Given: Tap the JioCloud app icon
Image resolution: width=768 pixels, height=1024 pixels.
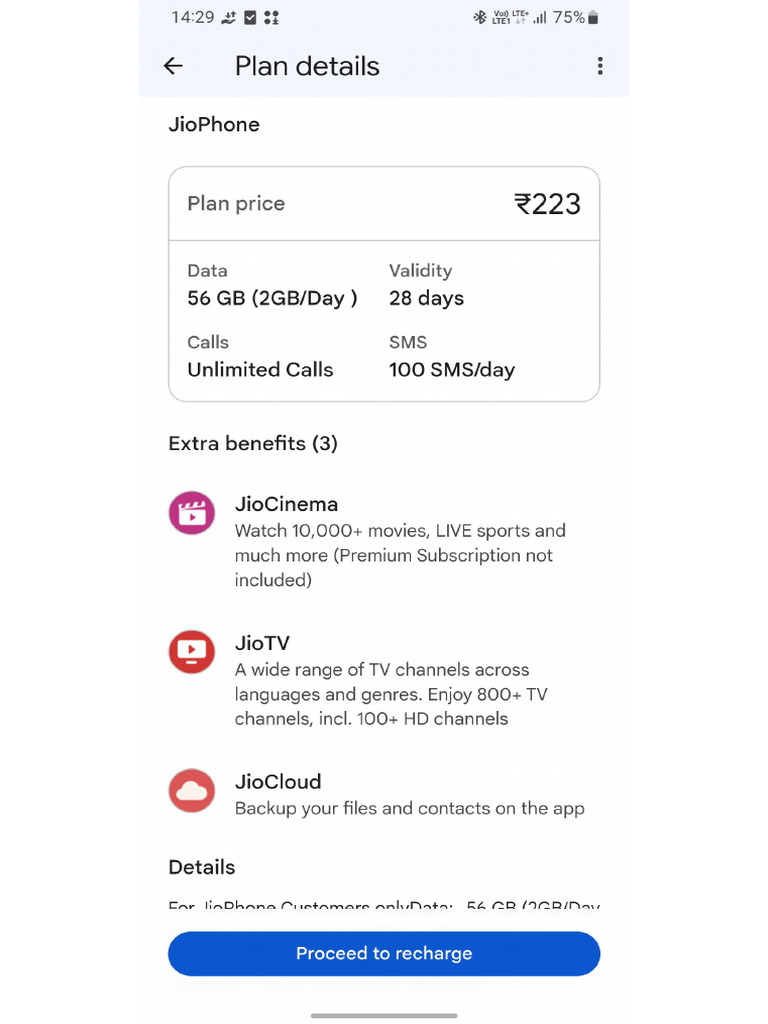Looking at the screenshot, I should [x=191, y=791].
